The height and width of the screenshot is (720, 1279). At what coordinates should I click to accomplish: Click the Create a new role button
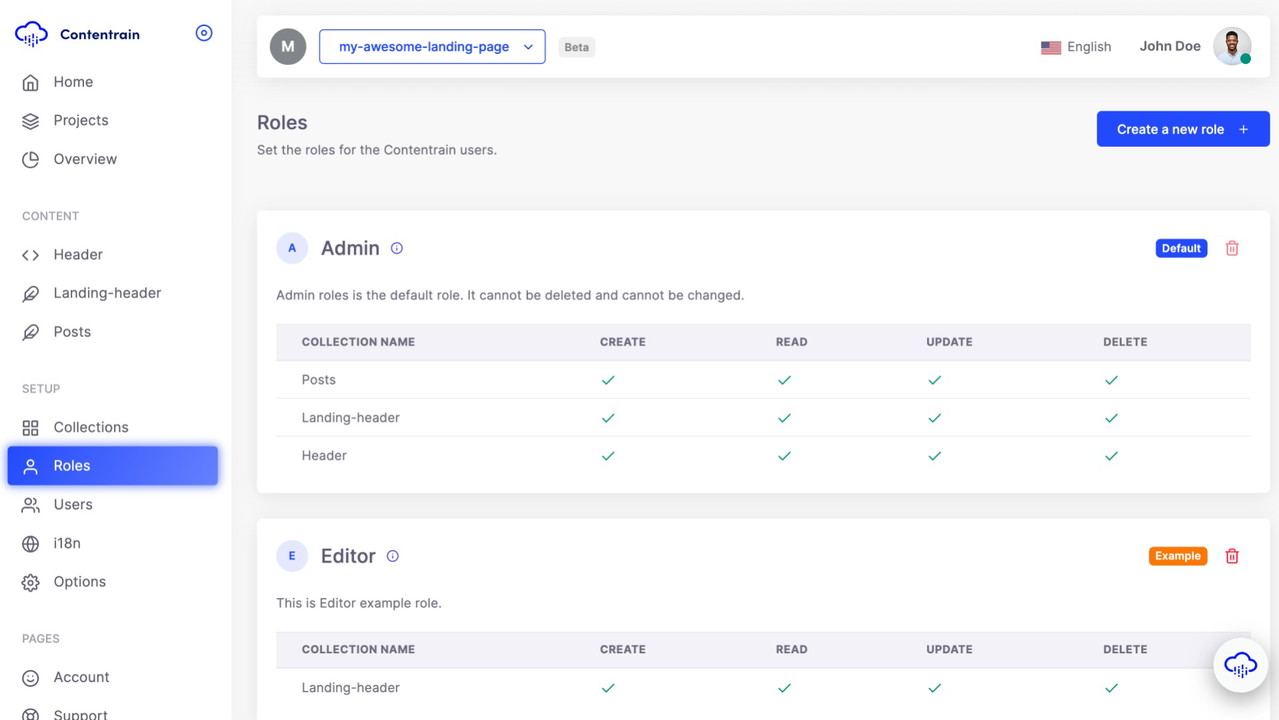[1182, 129]
